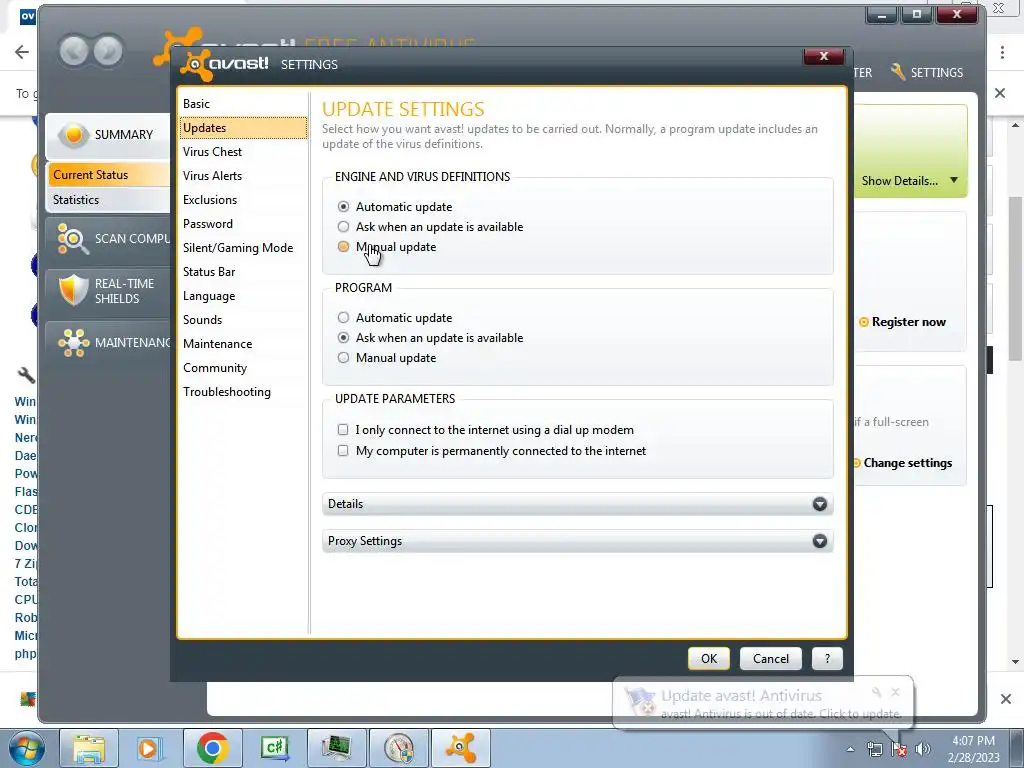Click the avast taskbar icon
This screenshot has height=768, width=1024.
[460, 748]
